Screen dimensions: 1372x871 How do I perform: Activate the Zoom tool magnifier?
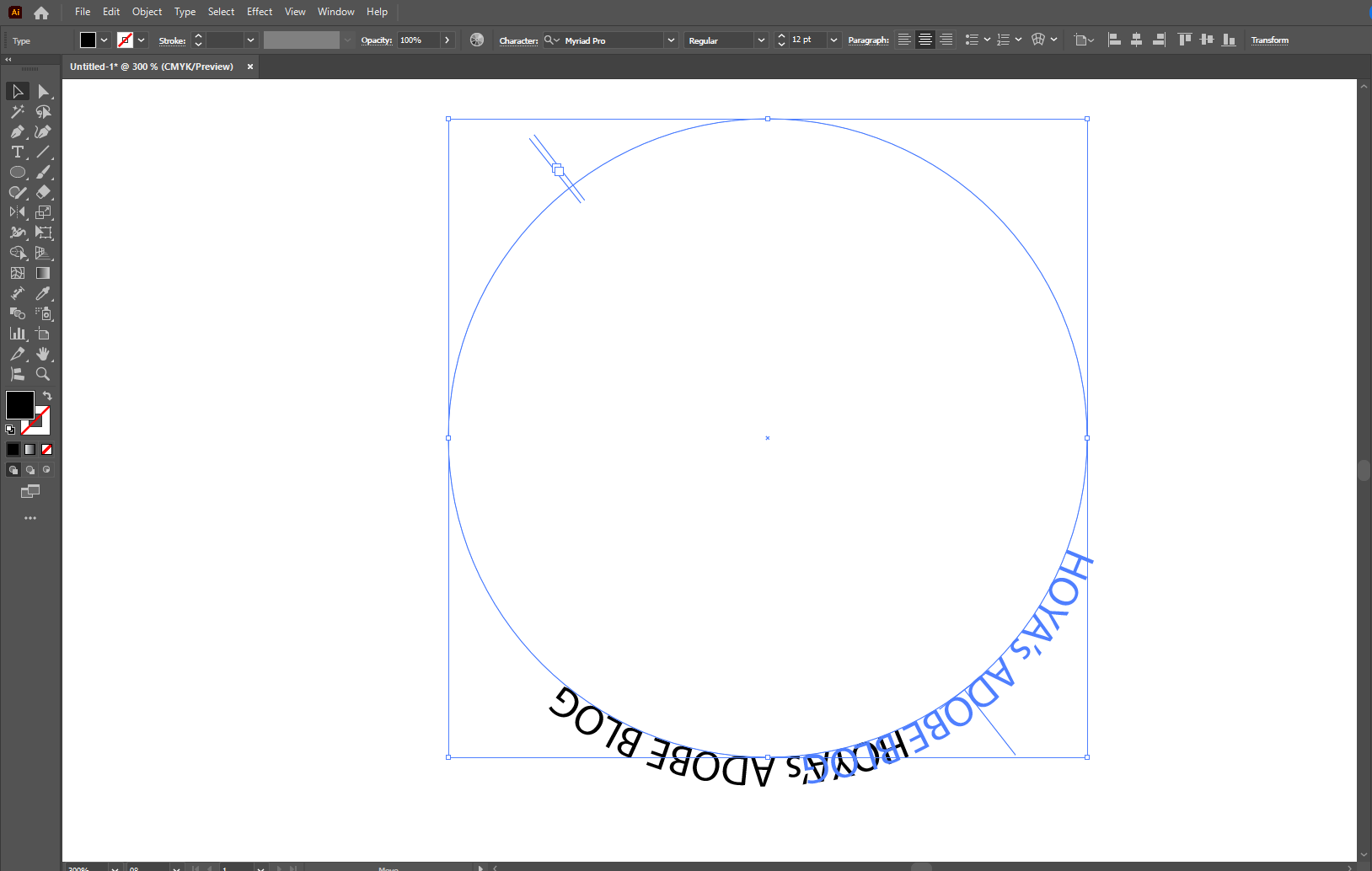[43, 374]
